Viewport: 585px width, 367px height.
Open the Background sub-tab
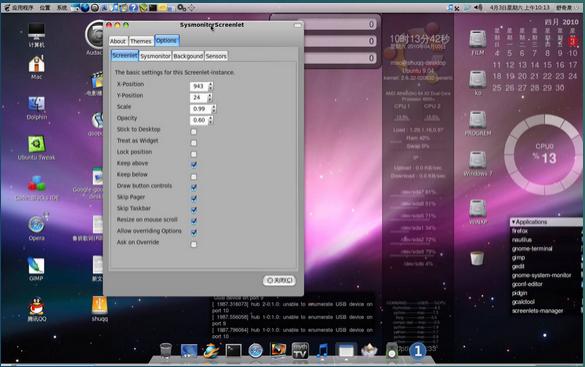pyautogui.click(x=188, y=56)
